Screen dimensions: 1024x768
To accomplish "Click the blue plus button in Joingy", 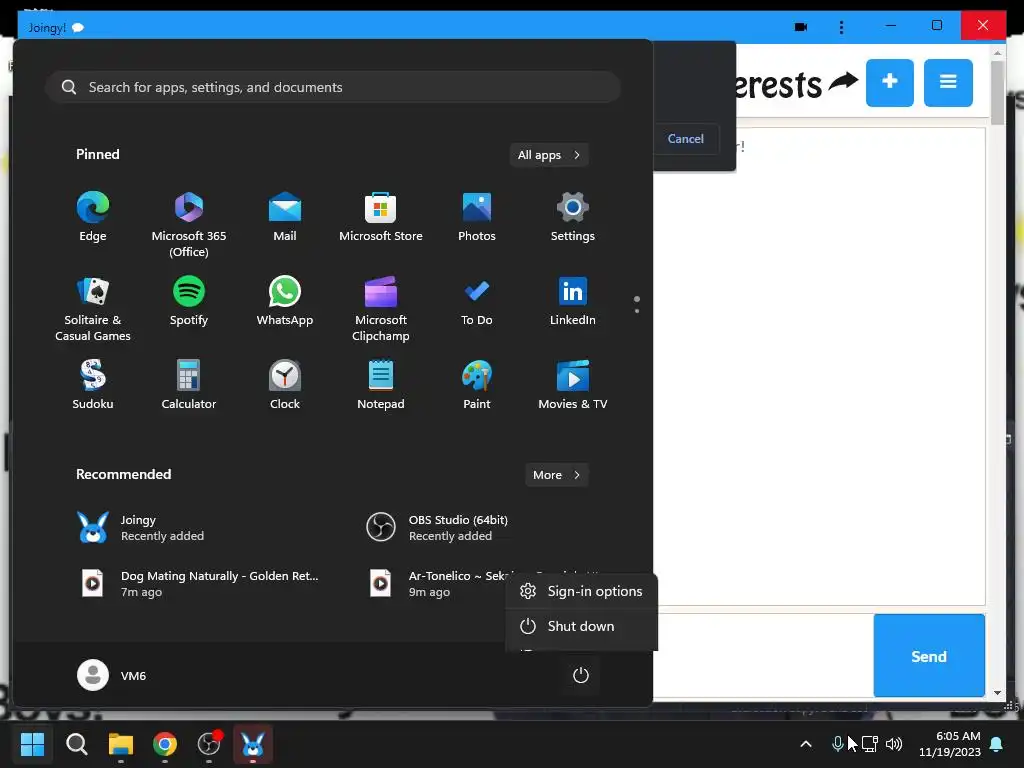I will click(889, 83).
